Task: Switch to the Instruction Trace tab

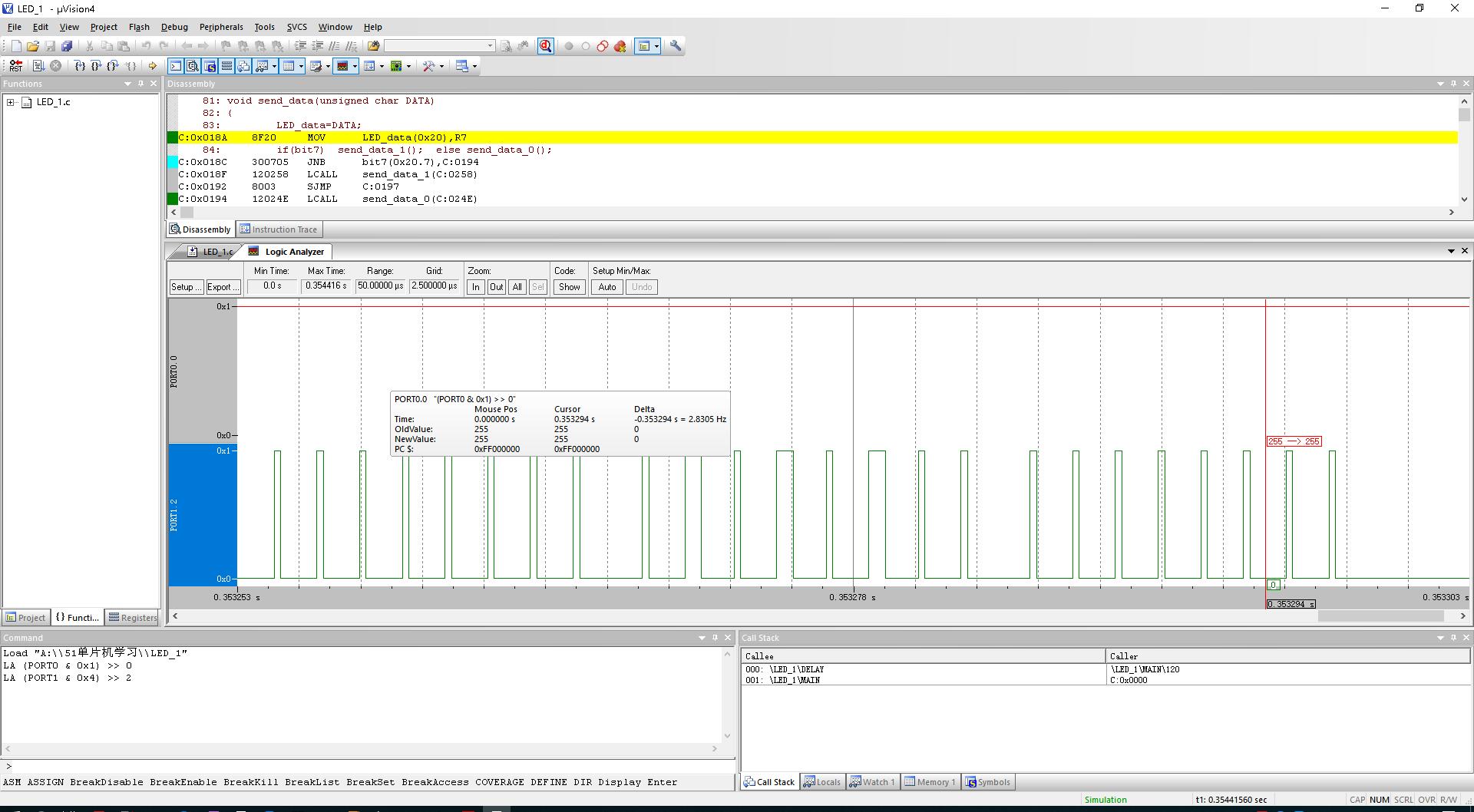Action: [x=278, y=229]
